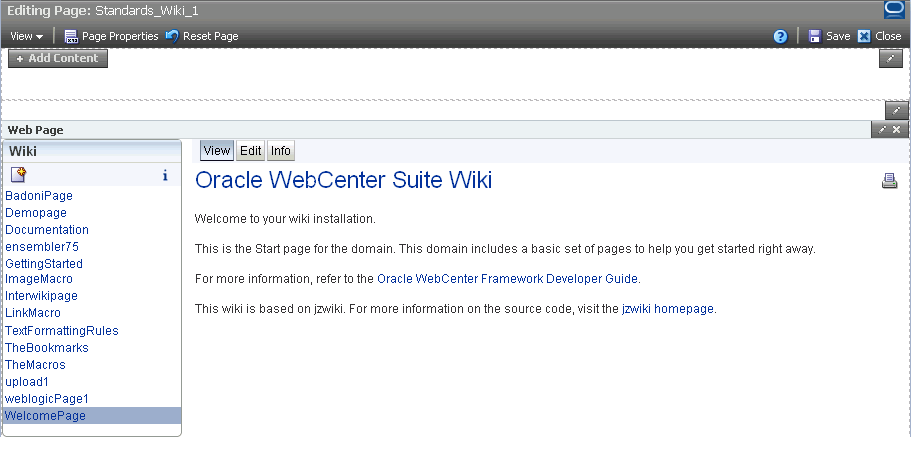
Task: Open TheMacros wiki page
Action: (x=35, y=365)
